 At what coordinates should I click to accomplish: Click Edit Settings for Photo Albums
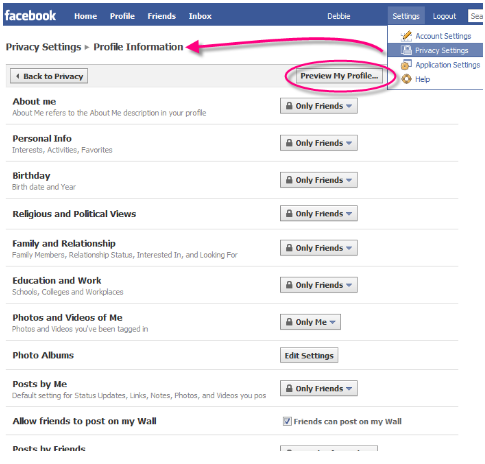309,355
